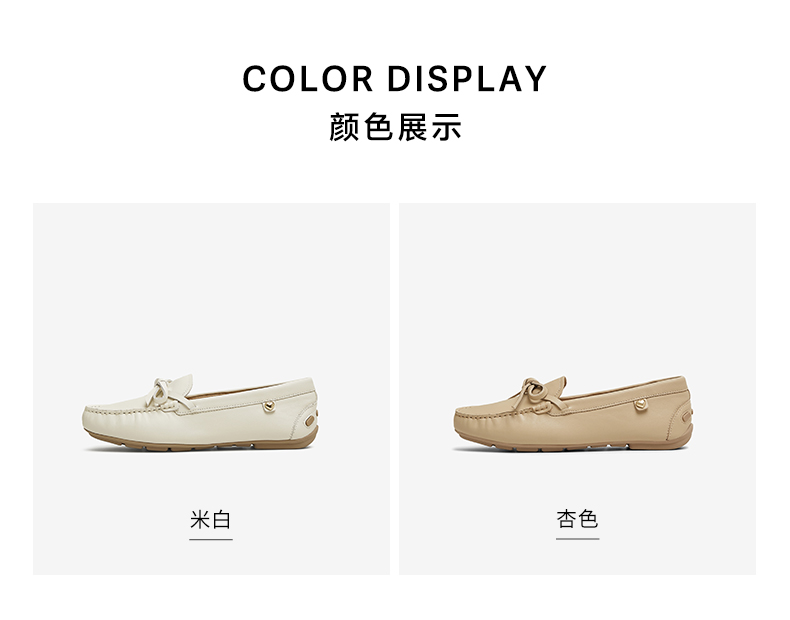Click the underline beneath 杏色
This screenshot has height=620, width=790.
(577, 539)
